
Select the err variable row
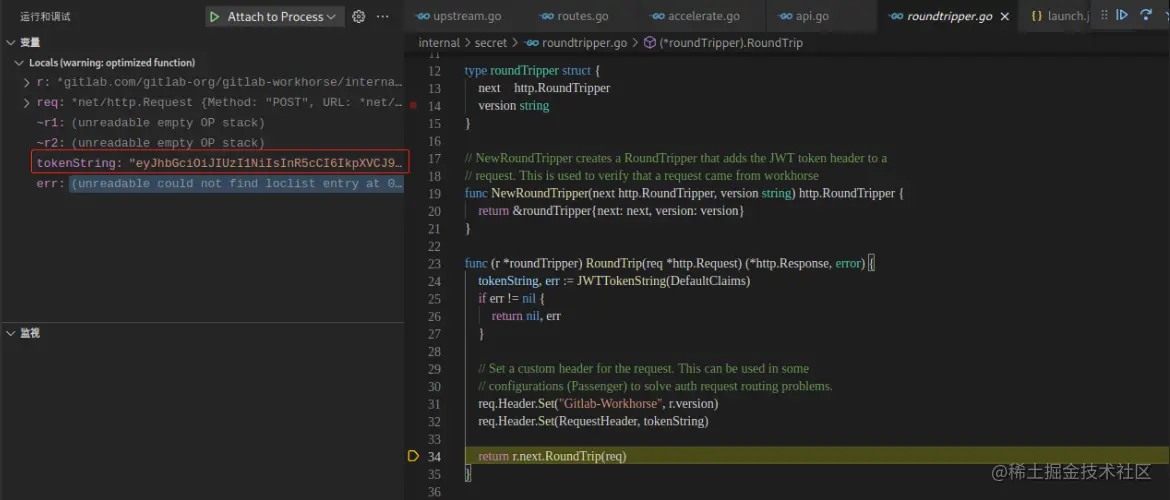pyautogui.click(x=201, y=183)
